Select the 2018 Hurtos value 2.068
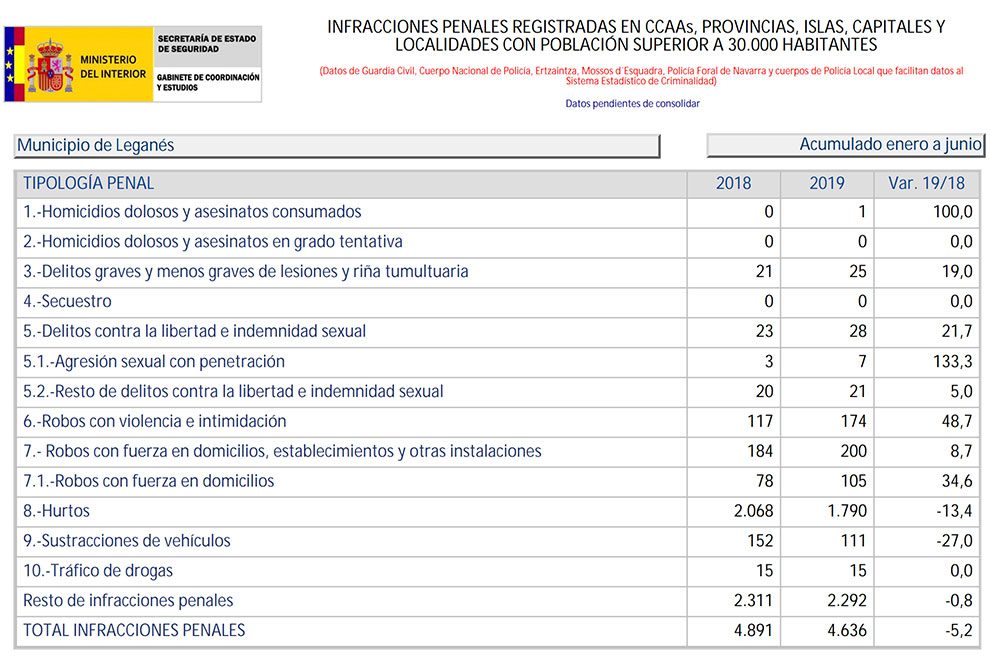This screenshot has width=990, height=663. tap(753, 511)
